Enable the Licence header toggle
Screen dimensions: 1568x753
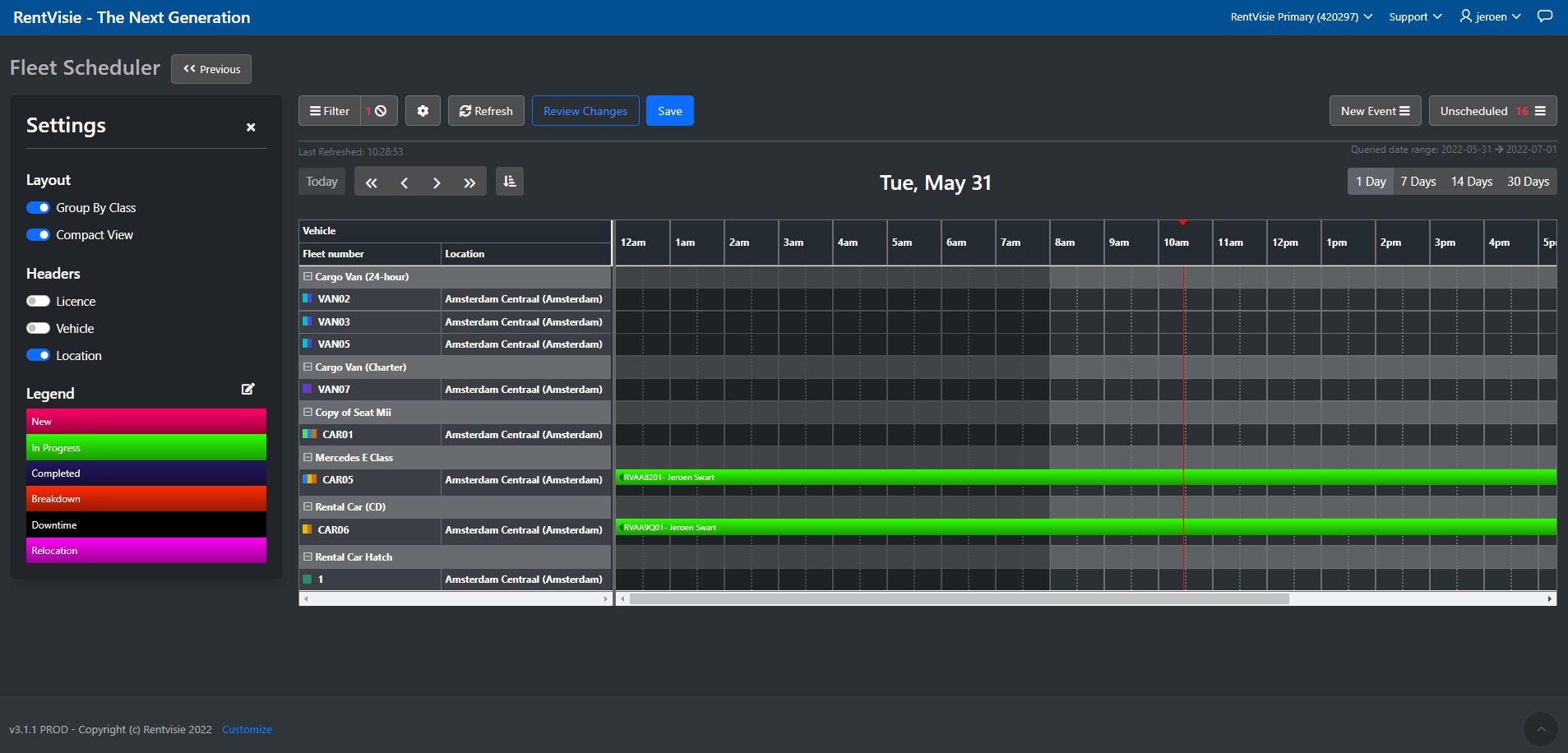coord(38,301)
